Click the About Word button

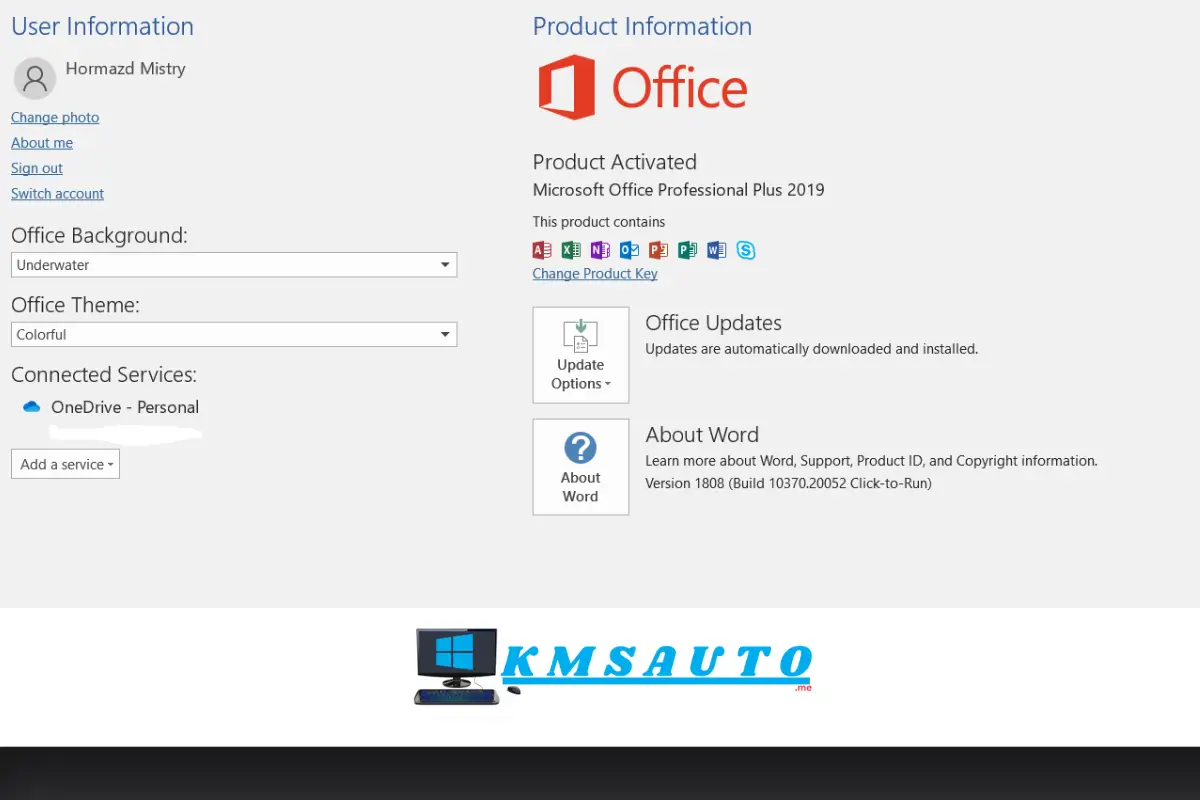coord(581,467)
